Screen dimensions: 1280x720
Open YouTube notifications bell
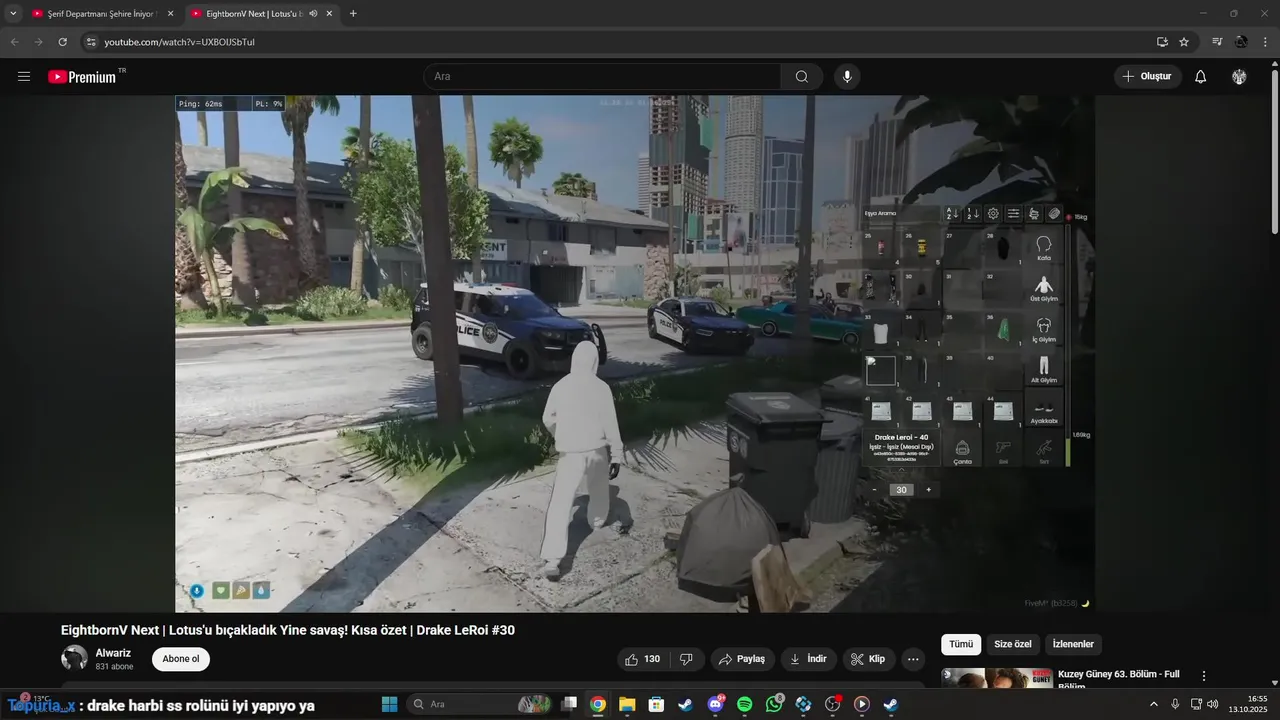1201,77
